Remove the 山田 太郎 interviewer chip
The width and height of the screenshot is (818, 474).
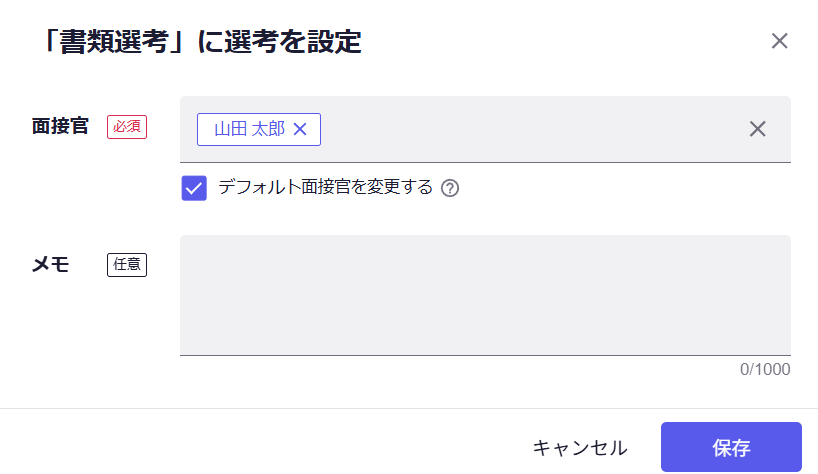coord(300,129)
